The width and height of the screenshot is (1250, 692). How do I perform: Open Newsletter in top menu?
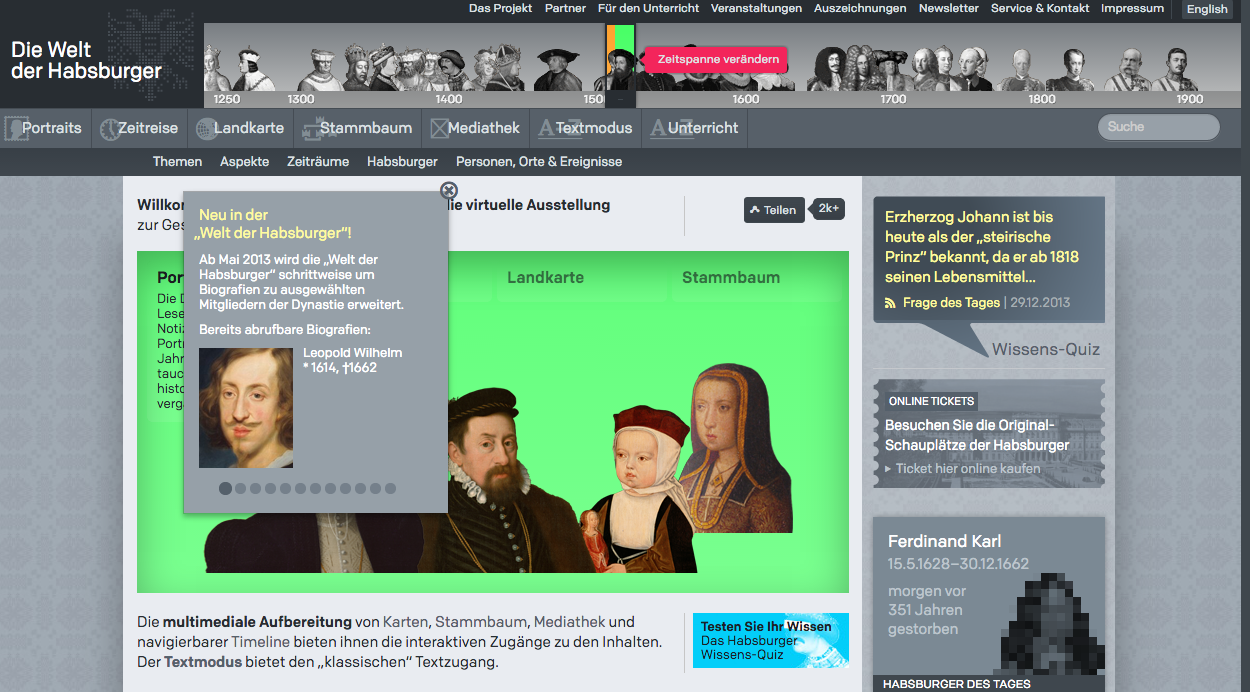[949, 8]
